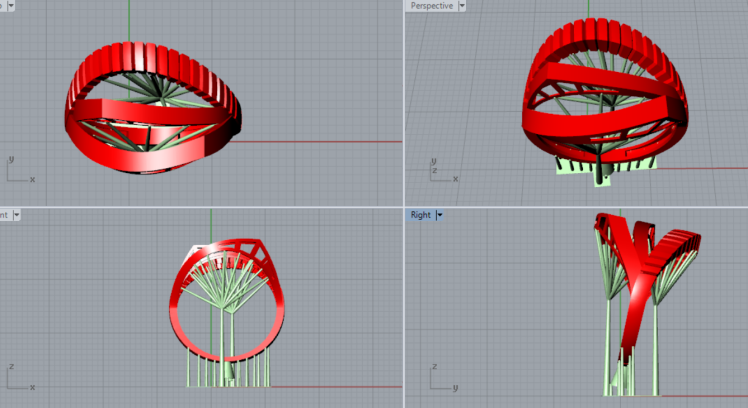The height and width of the screenshot is (408, 748).
Task: Open the Perspective viewport dropdown arrow
Action: pyautogui.click(x=462, y=6)
